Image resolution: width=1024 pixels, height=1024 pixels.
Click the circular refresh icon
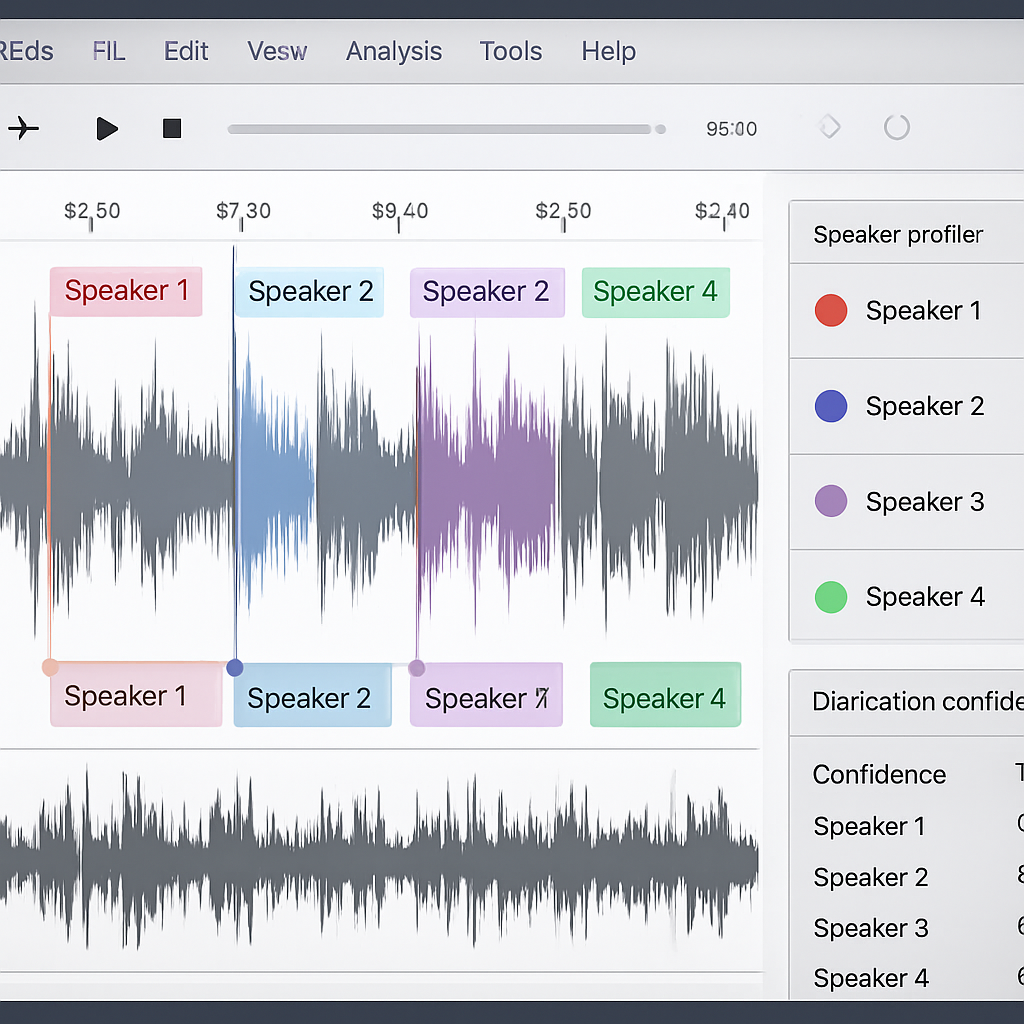click(897, 127)
